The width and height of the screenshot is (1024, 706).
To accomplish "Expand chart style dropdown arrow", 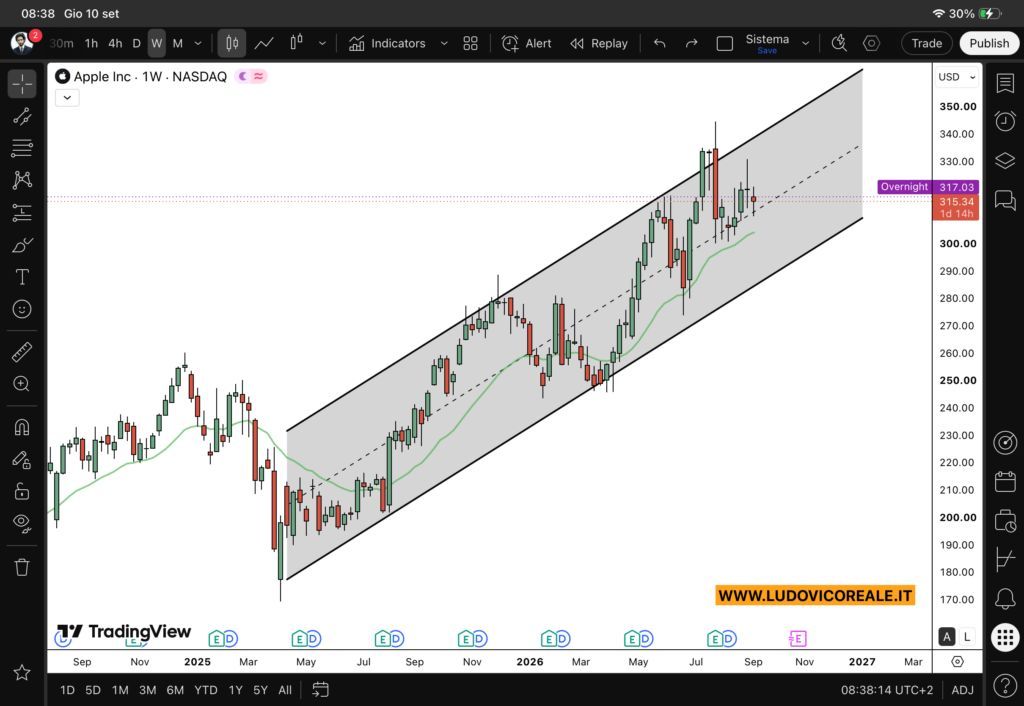I will coord(322,43).
